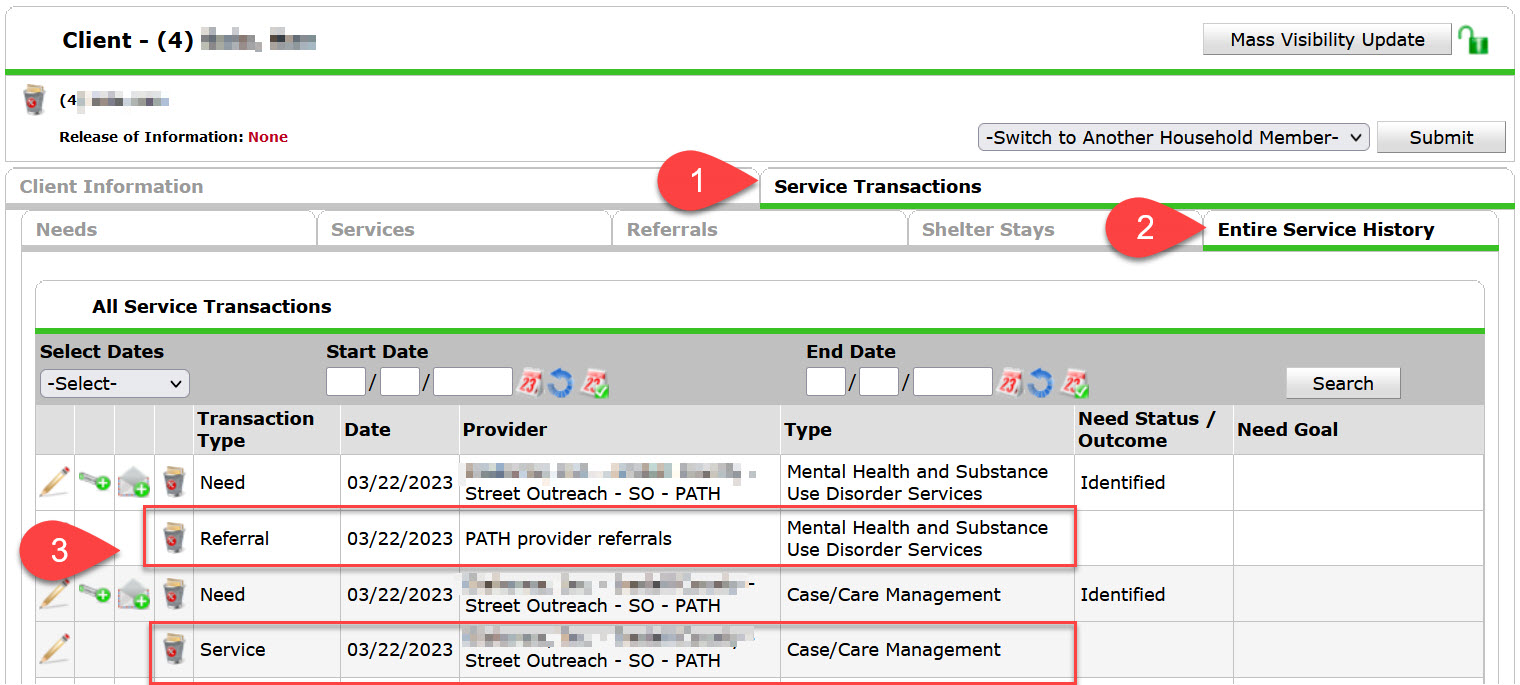Edit the Service row with the pencil icon
This screenshot has height=685, width=1520.
coord(55,649)
